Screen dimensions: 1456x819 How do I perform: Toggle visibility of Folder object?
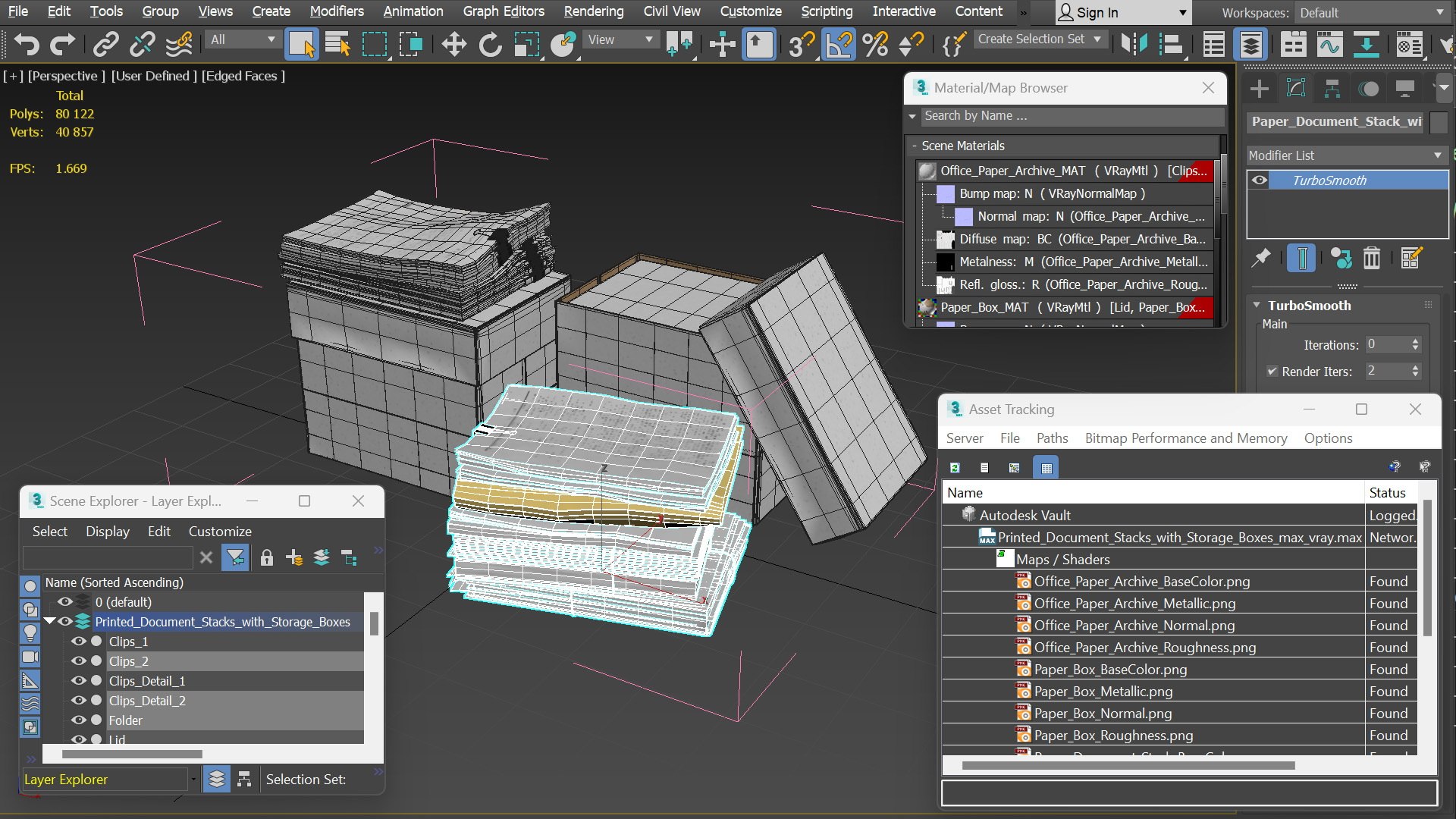point(78,720)
